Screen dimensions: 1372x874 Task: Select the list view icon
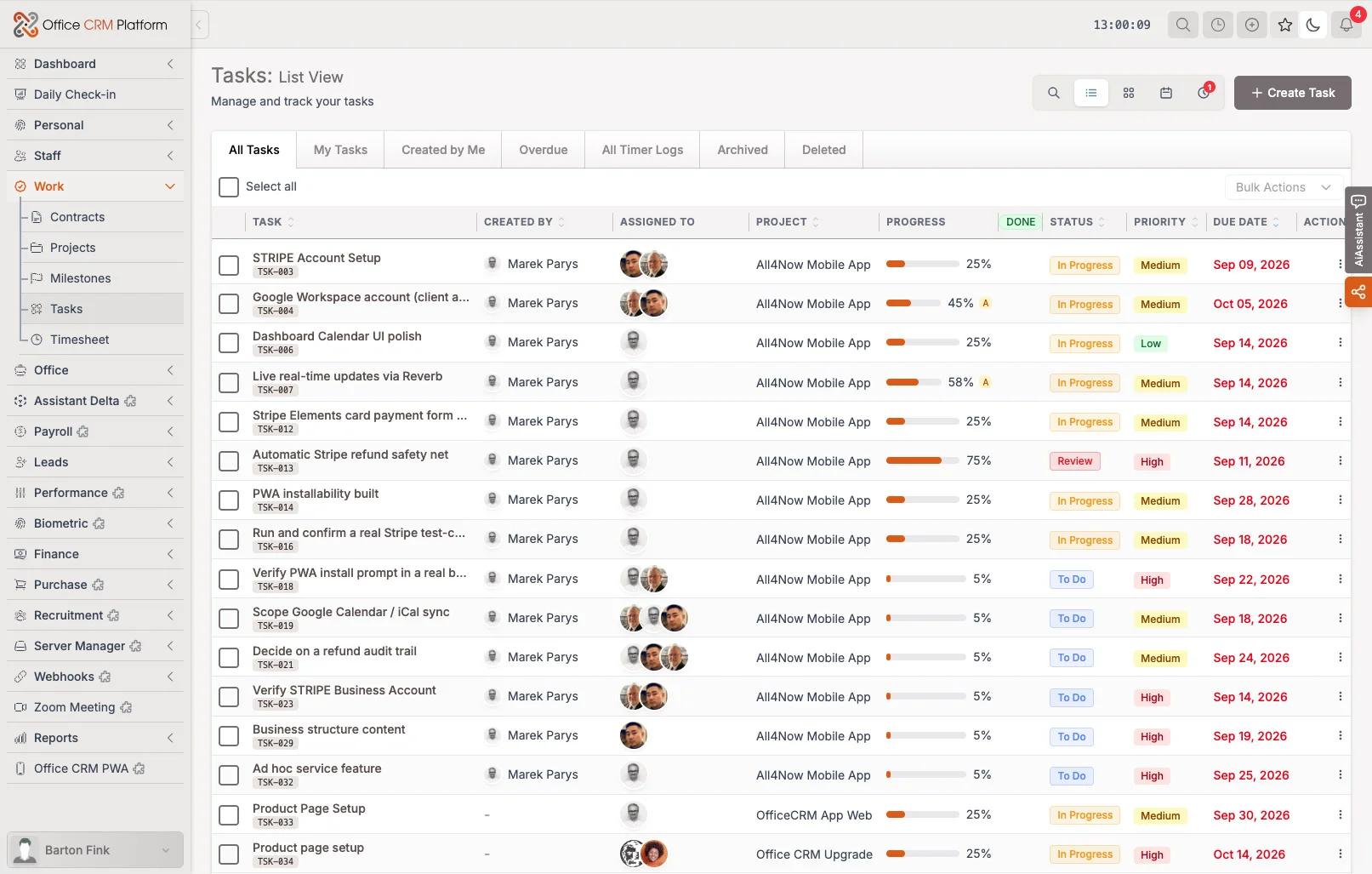pos(1091,93)
